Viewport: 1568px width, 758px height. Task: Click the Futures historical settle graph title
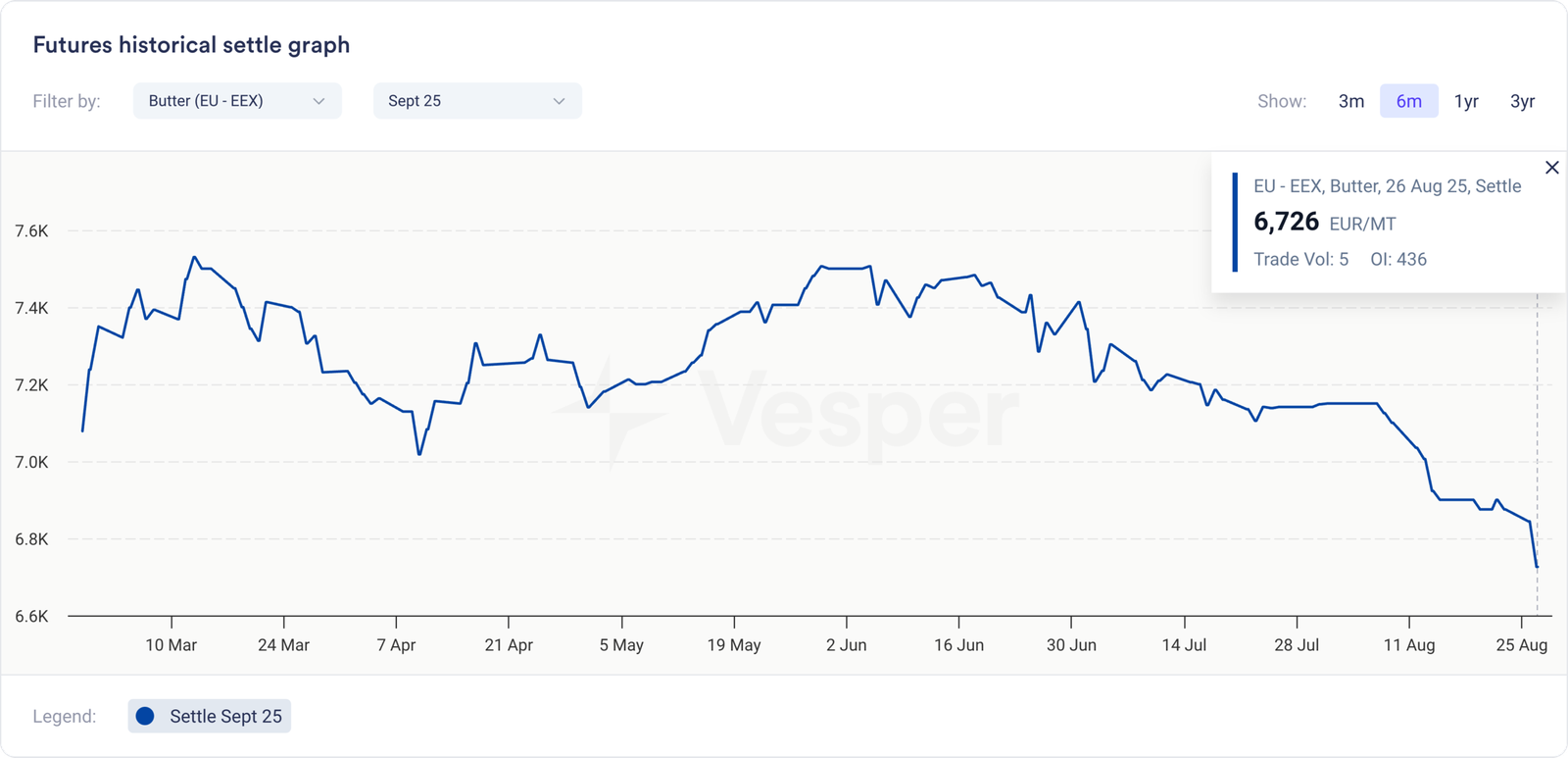point(191,45)
